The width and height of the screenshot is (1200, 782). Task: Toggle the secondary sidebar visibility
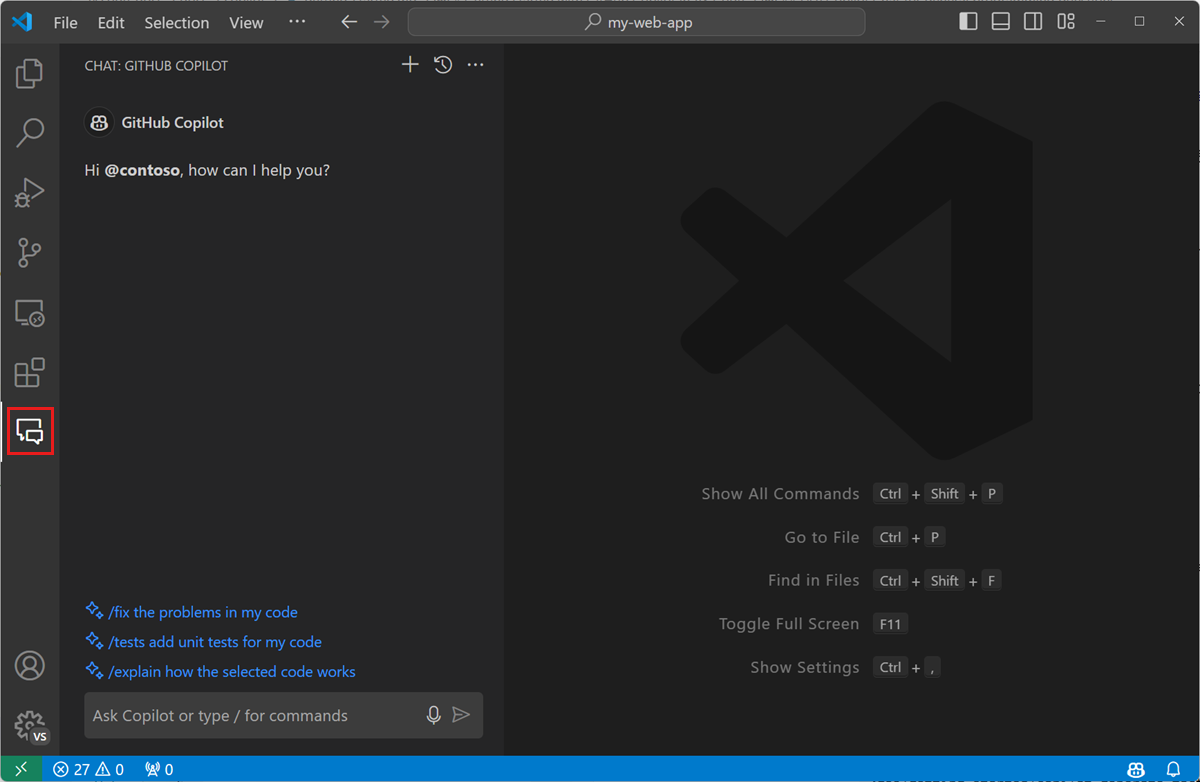[1032, 20]
